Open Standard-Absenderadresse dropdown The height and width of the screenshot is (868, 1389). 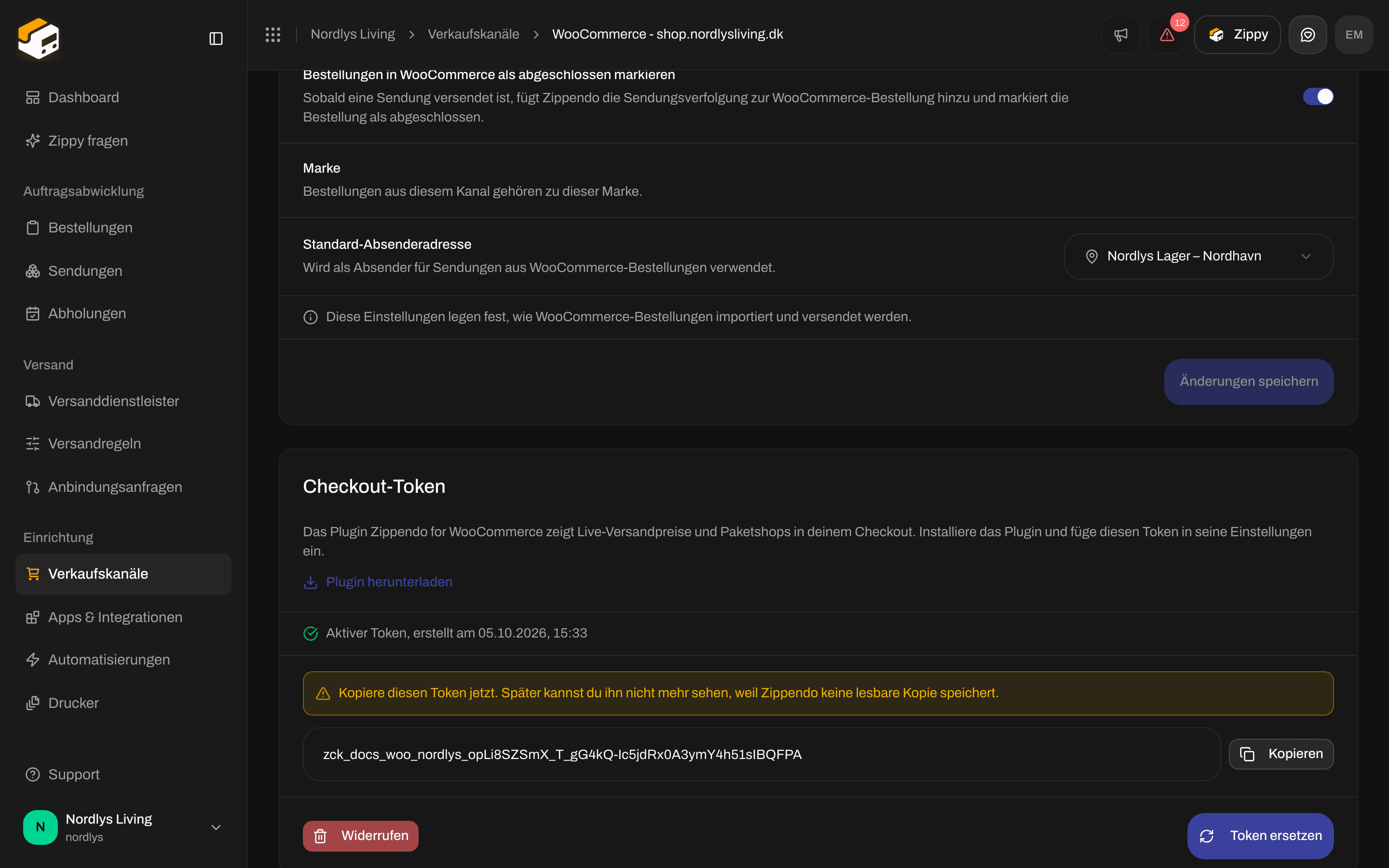(x=1198, y=256)
